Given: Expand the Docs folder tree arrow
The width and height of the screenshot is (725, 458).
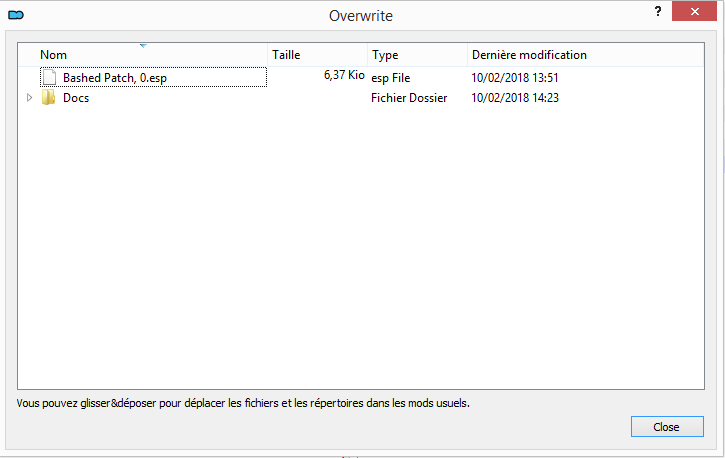Looking at the screenshot, I should [28, 98].
